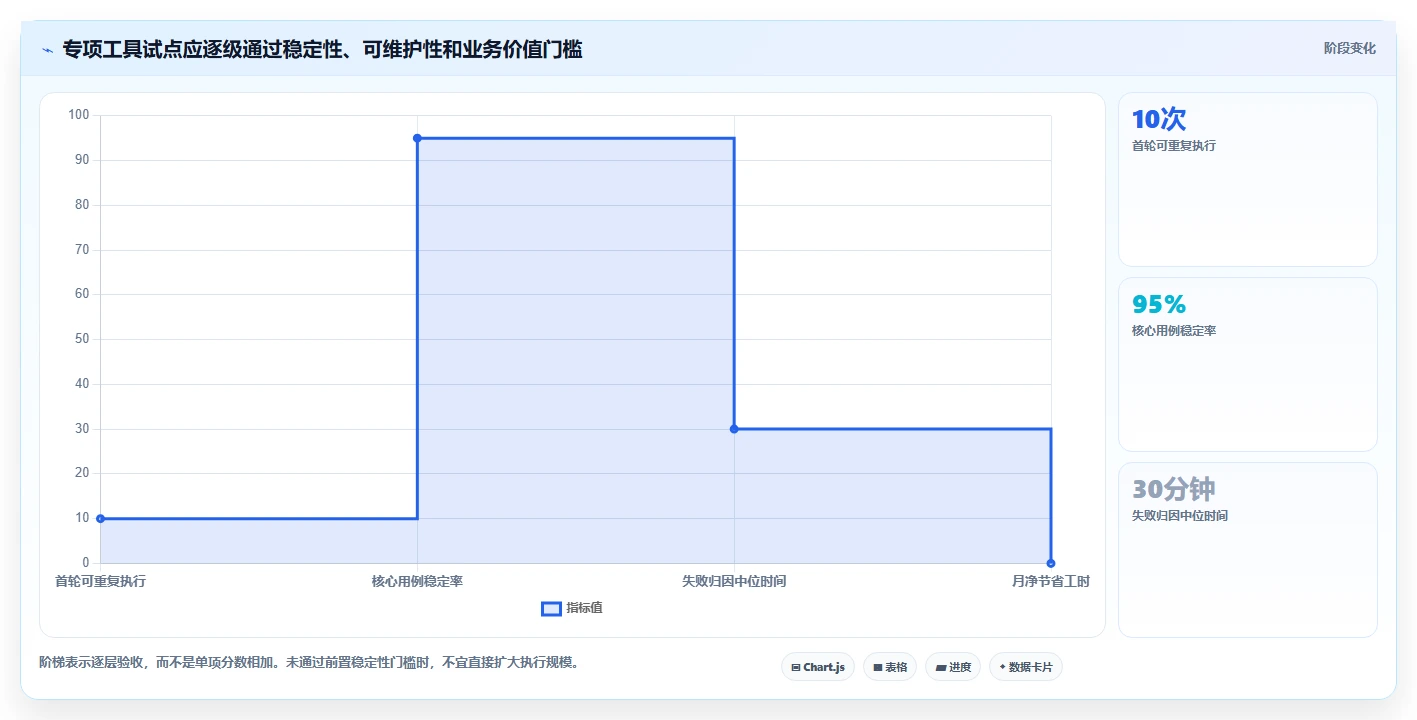This screenshot has height=720, width=1417.
Task: Click the blue 指标值 legend color box
Action: 551,608
